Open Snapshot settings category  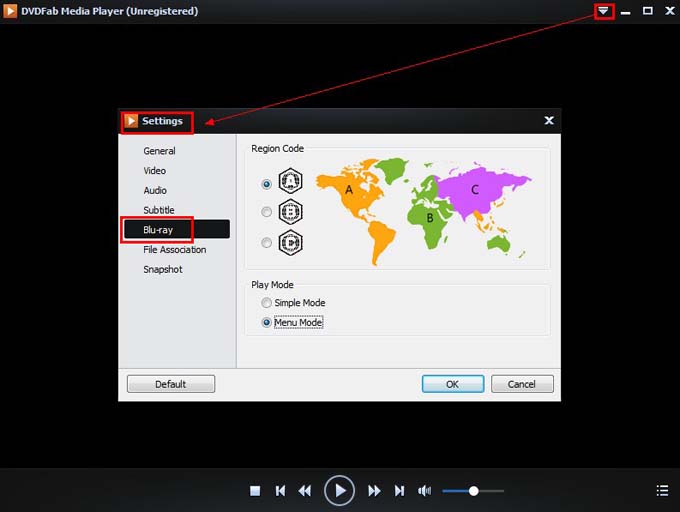click(163, 269)
